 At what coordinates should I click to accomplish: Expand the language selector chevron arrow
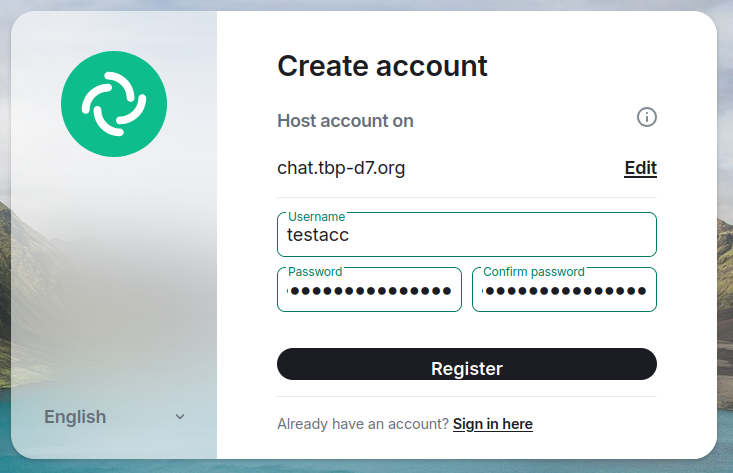[180, 417]
